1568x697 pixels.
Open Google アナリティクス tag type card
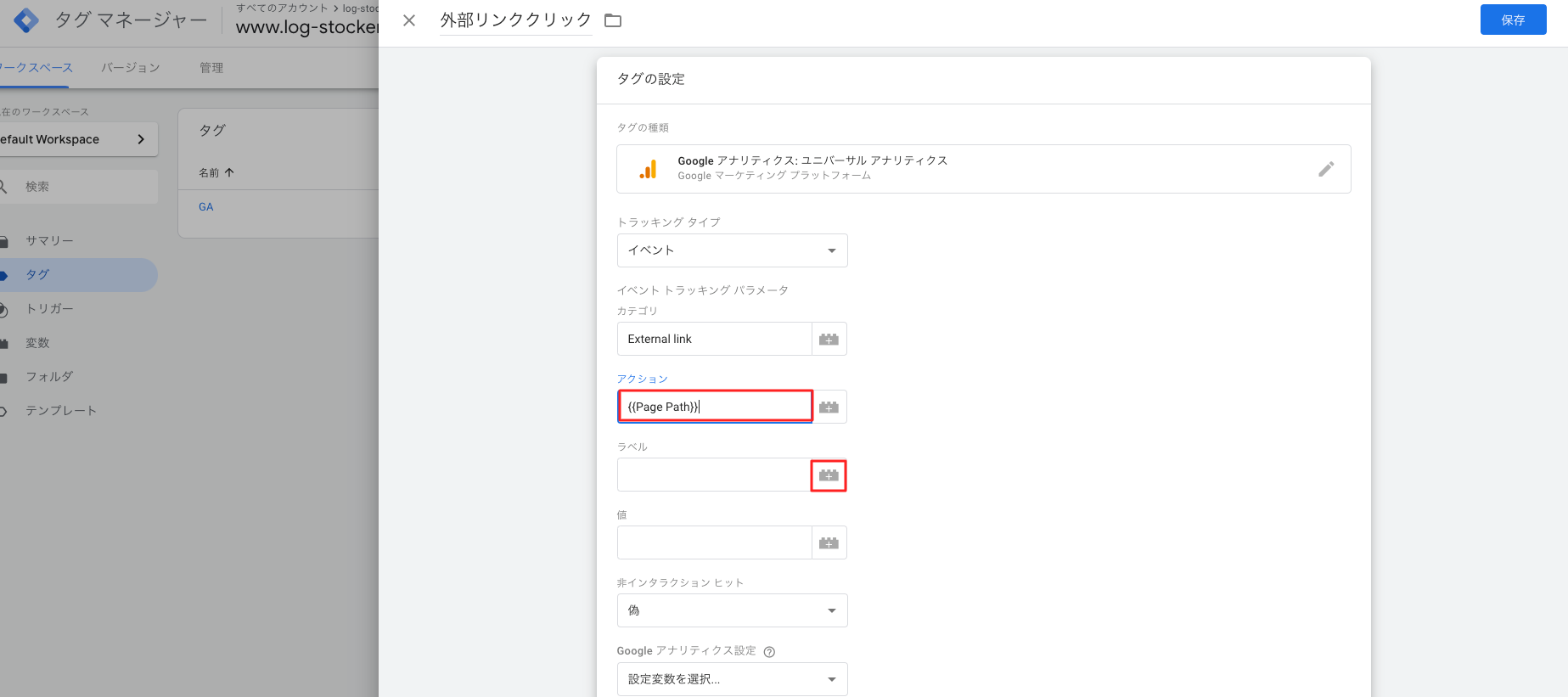[x=983, y=169]
